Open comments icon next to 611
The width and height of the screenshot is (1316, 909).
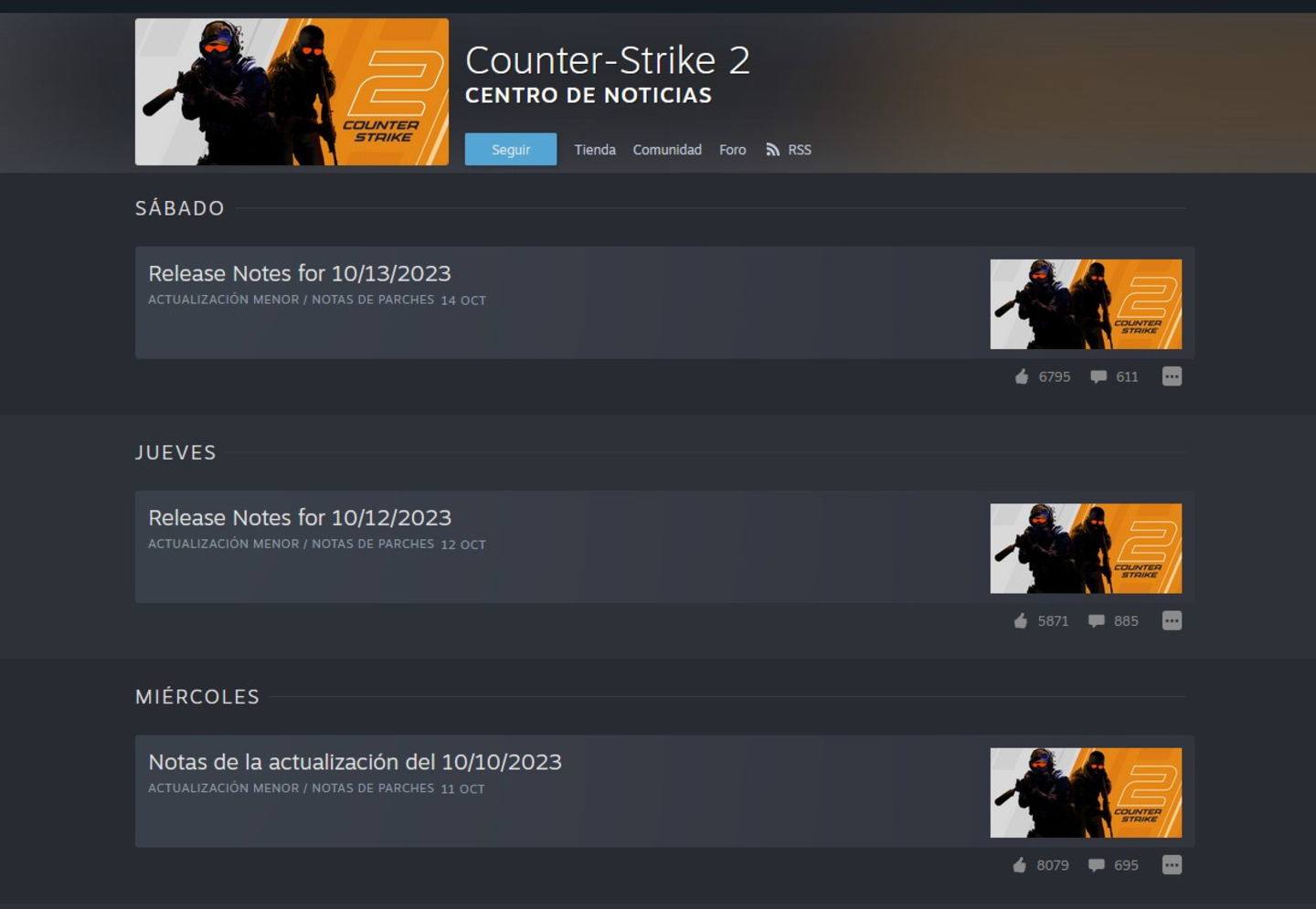click(x=1098, y=376)
